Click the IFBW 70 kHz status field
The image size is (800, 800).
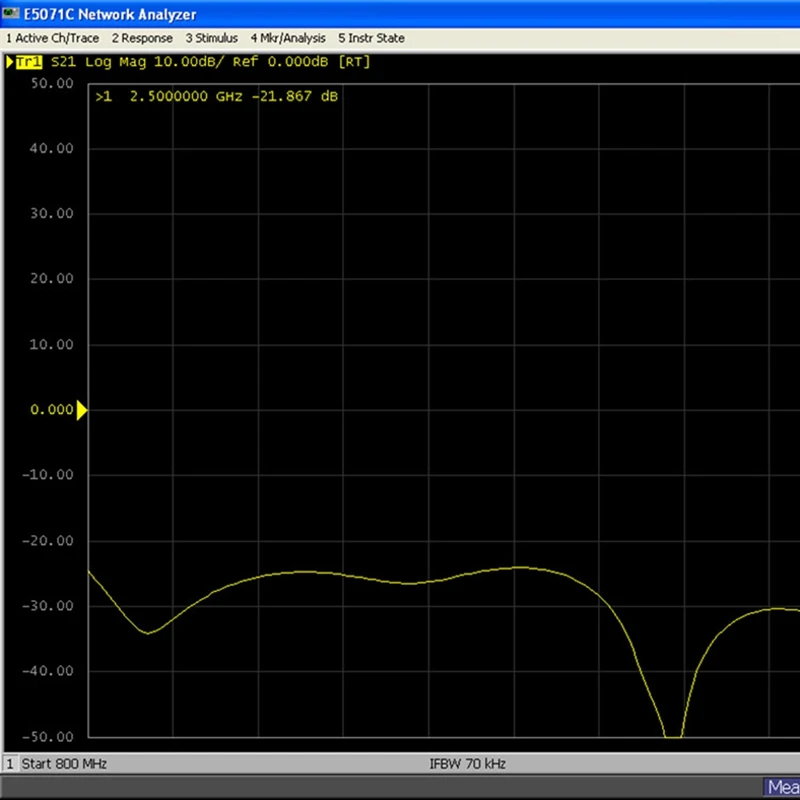click(467, 764)
